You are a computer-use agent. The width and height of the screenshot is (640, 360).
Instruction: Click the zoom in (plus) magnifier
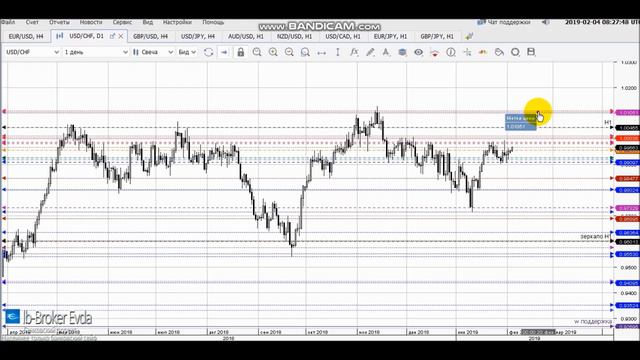[273, 52]
